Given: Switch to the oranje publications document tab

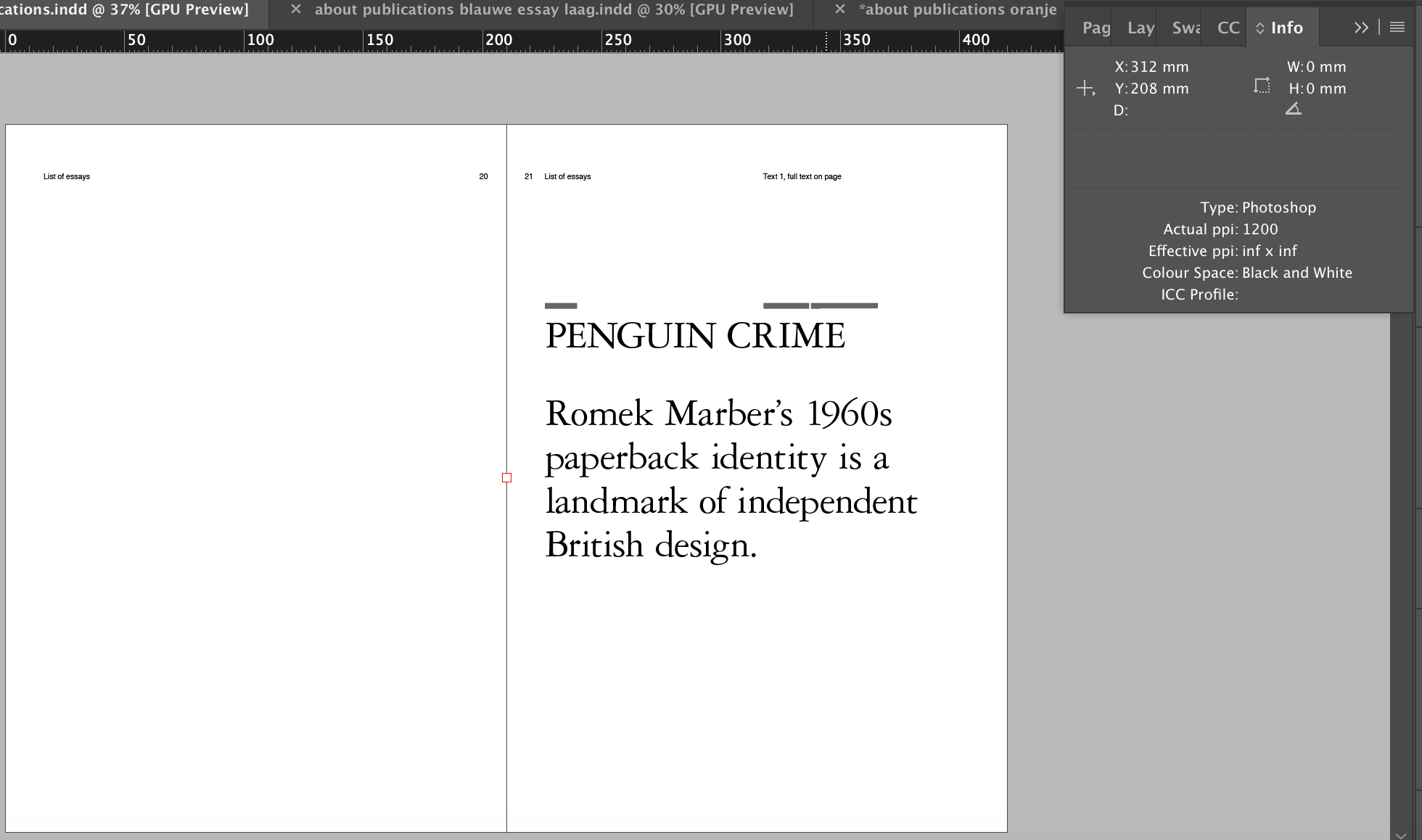Looking at the screenshot, I should [x=959, y=9].
